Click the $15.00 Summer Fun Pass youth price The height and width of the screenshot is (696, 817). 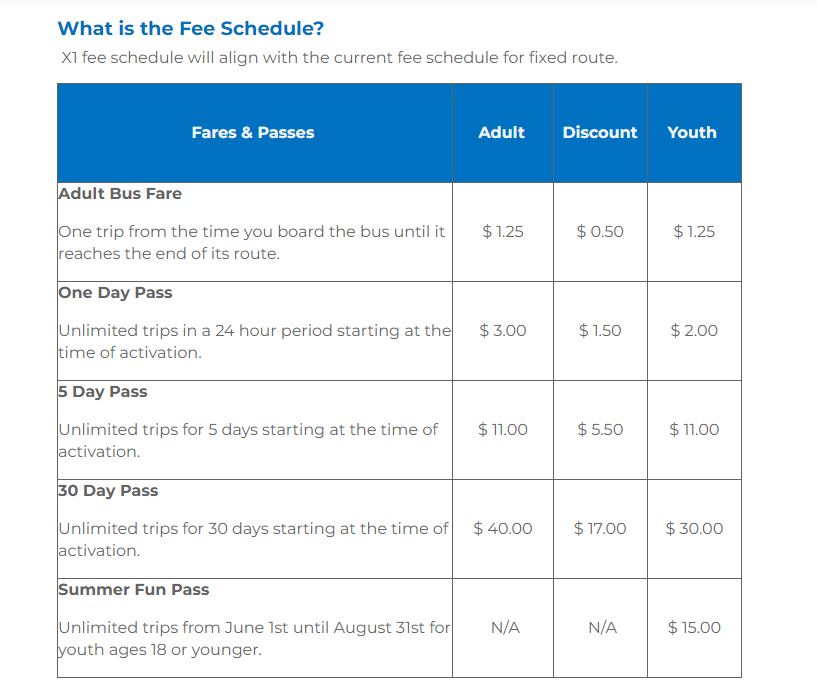pyautogui.click(x=694, y=627)
